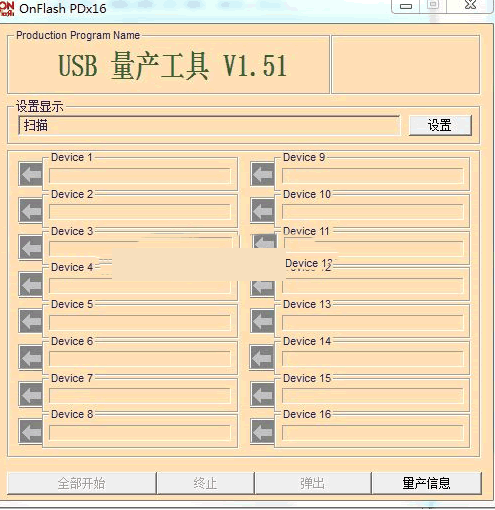Click the Device 2 status bar
The height and width of the screenshot is (510, 495).
pyautogui.click(x=140, y=212)
